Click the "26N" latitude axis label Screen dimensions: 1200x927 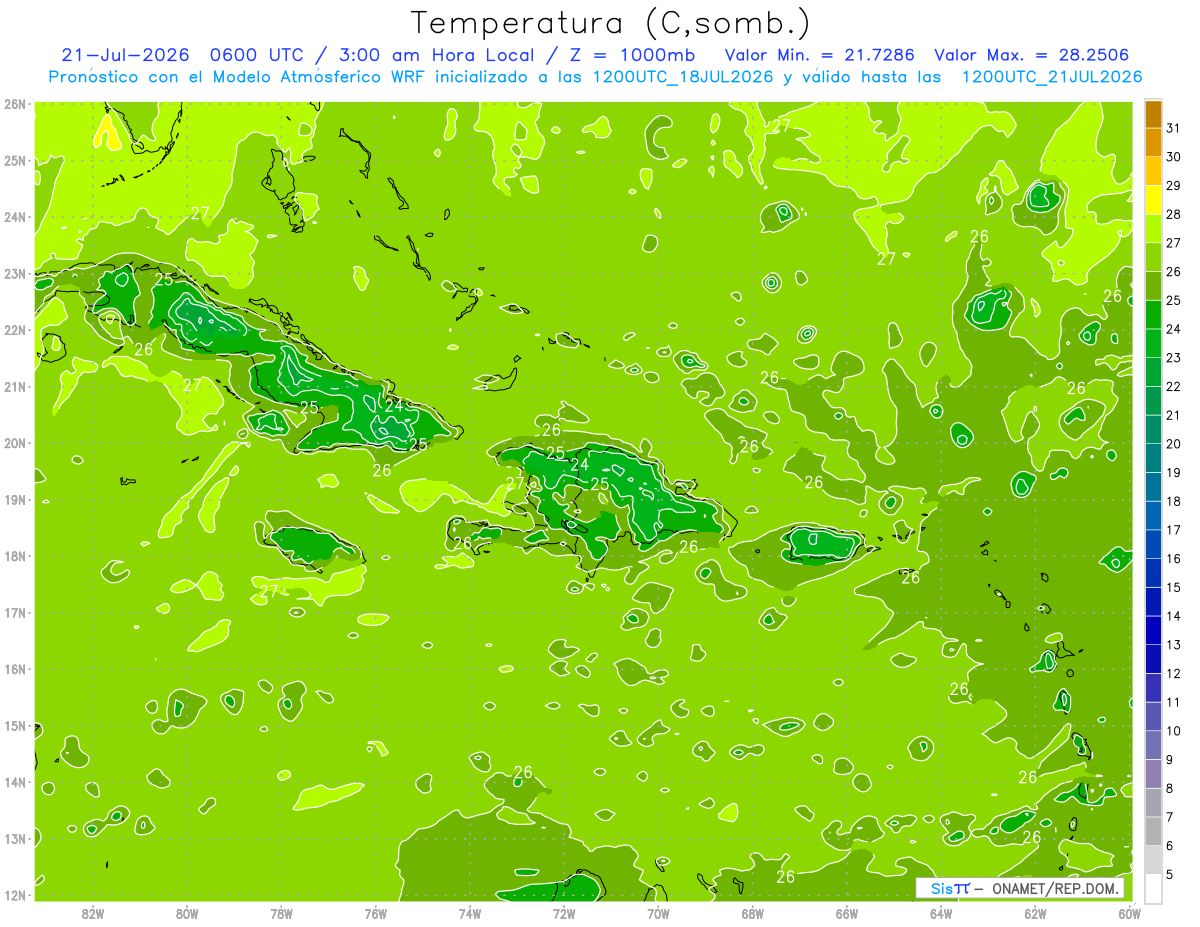tap(15, 104)
